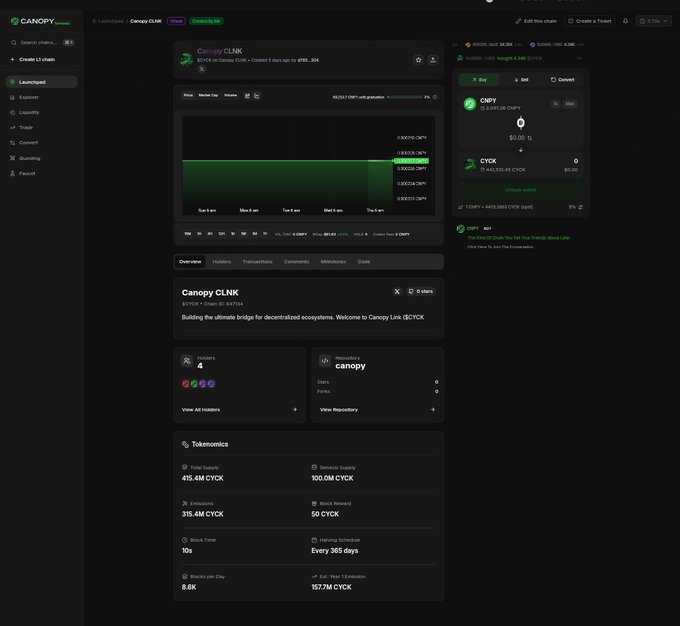The height and width of the screenshot is (626, 680).
Task: Go to the Liquidity sidebar section
Action: point(42,112)
